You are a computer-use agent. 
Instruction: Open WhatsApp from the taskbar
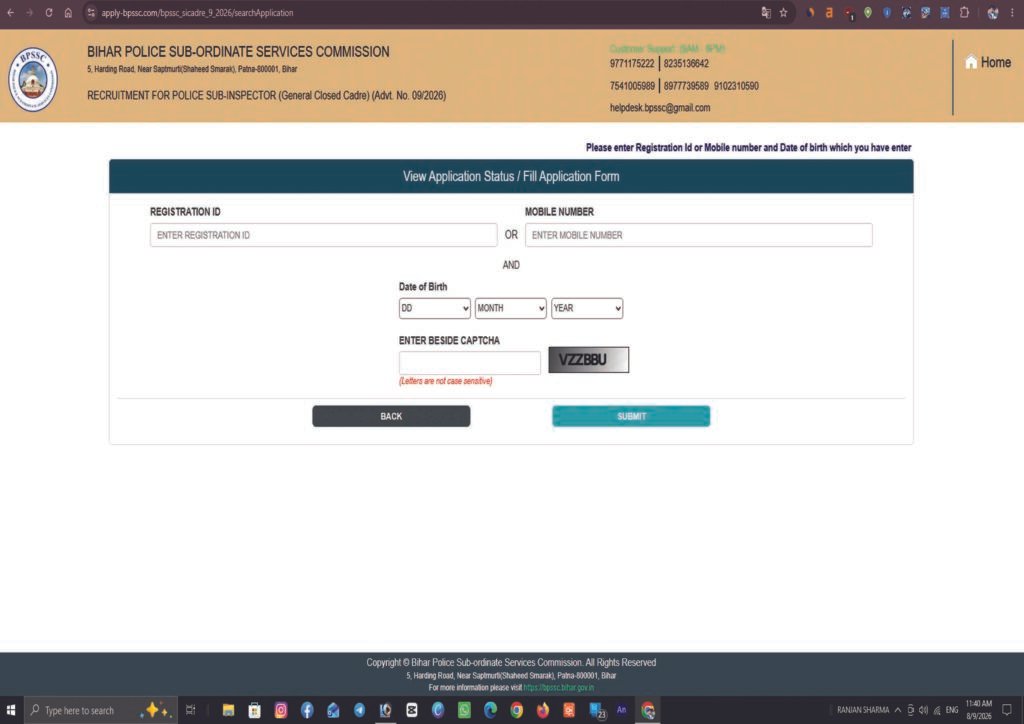[464, 710]
